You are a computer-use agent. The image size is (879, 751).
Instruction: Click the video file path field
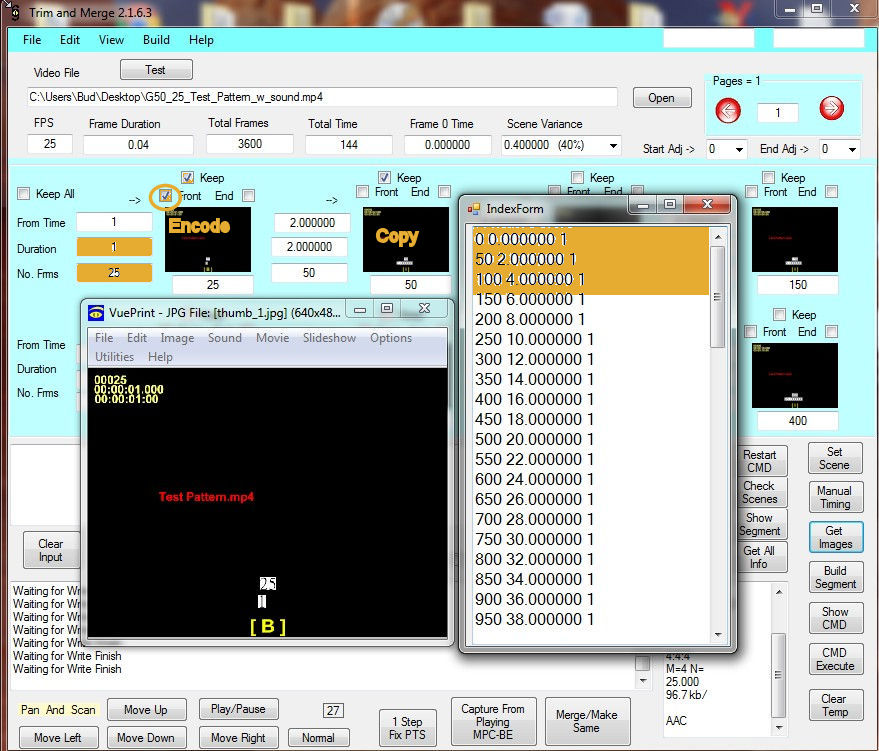(322, 98)
